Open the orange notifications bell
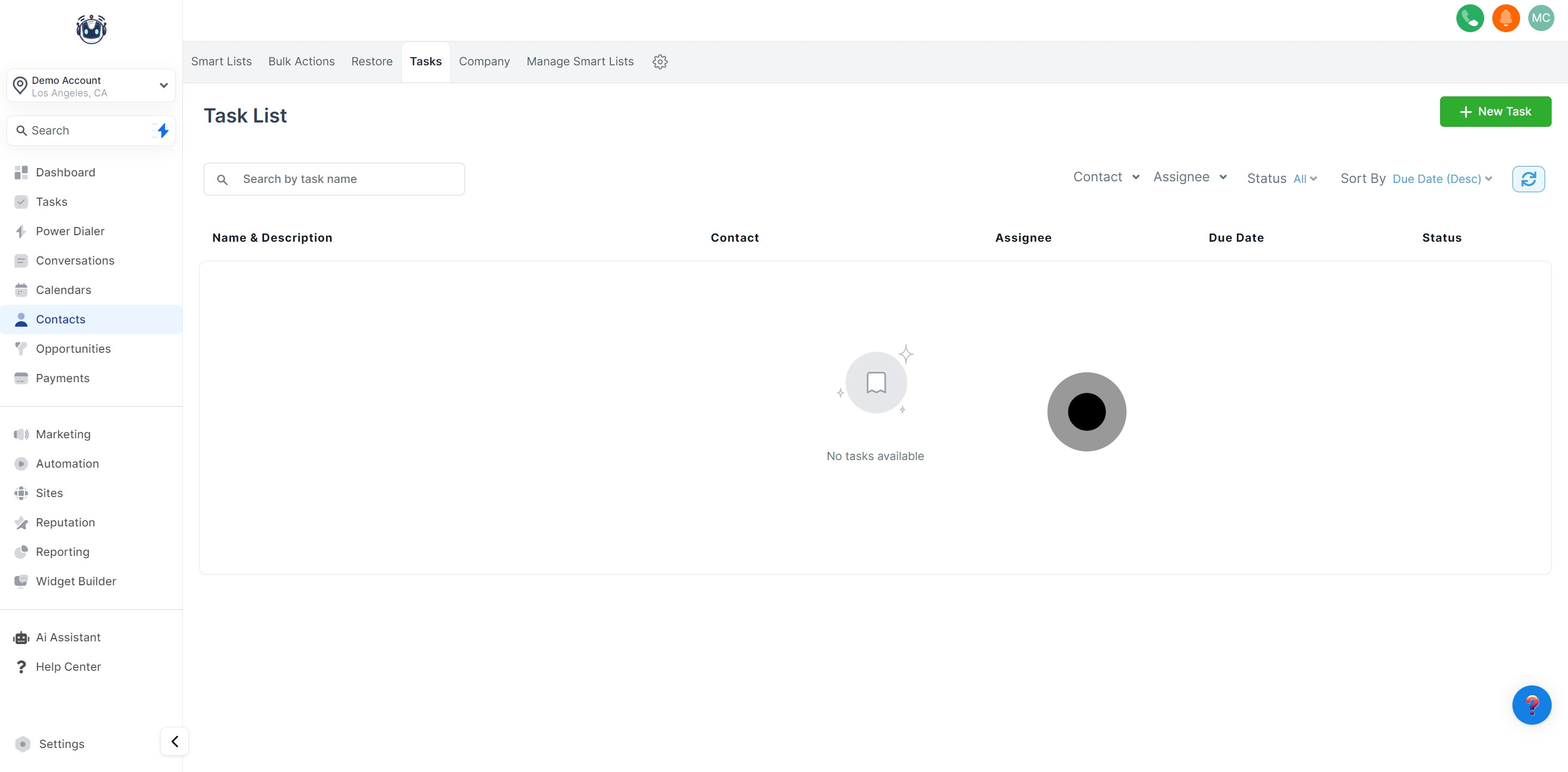Image resolution: width=1568 pixels, height=772 pixels. 1505,19
